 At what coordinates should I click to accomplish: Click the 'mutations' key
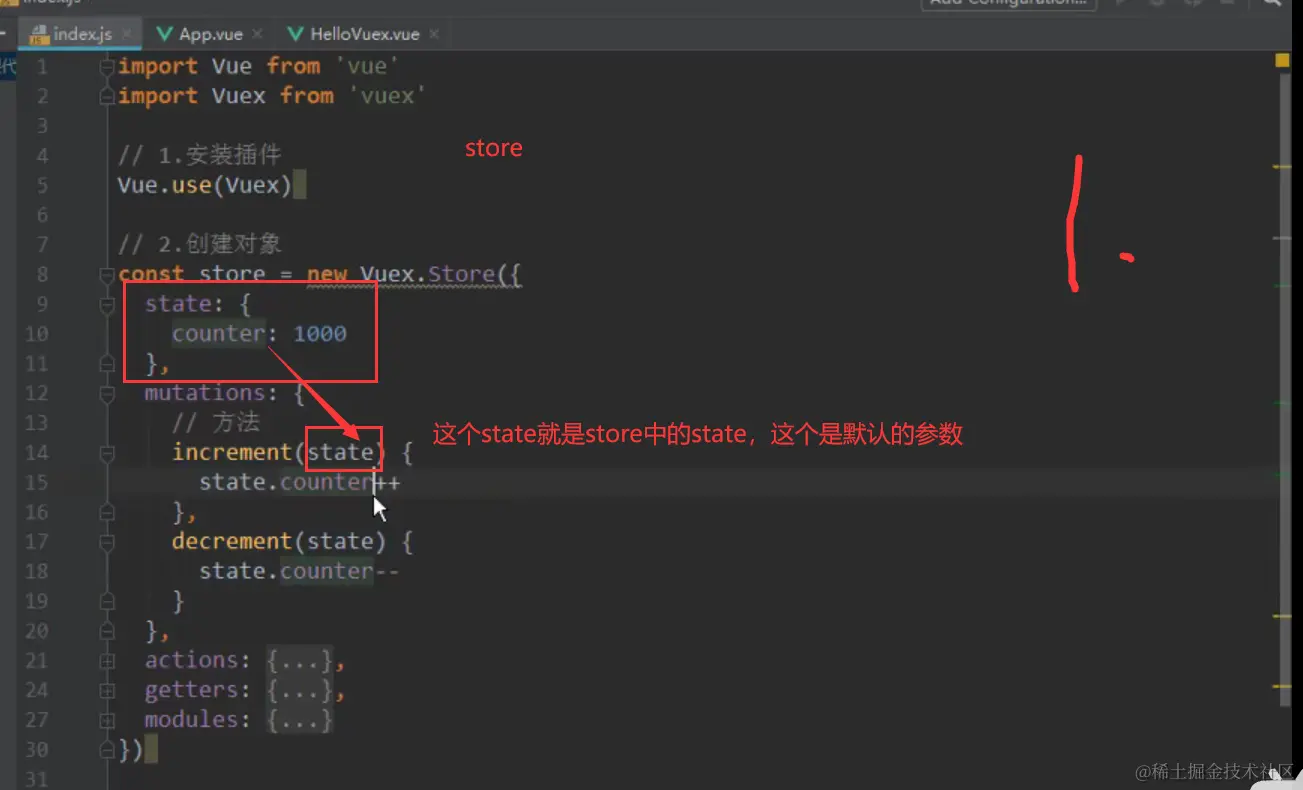(205, 393)
